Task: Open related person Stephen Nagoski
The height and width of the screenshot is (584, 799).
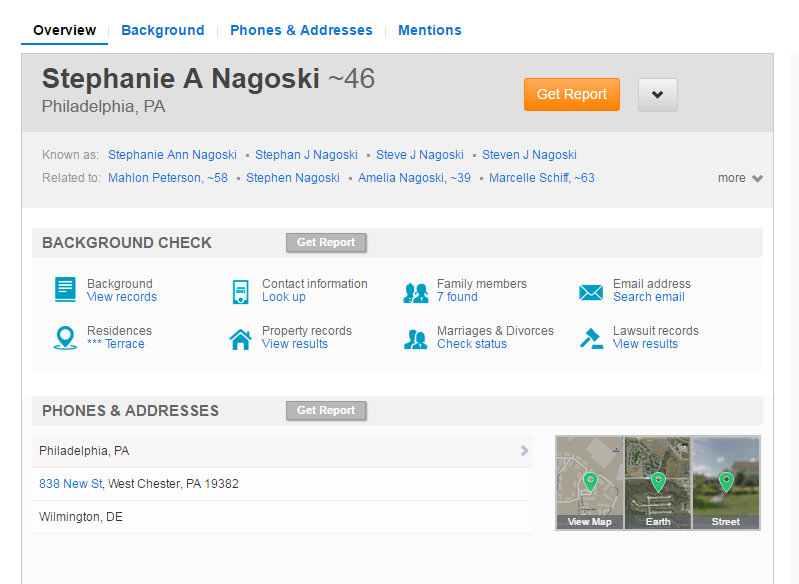Action: [292, 178]
